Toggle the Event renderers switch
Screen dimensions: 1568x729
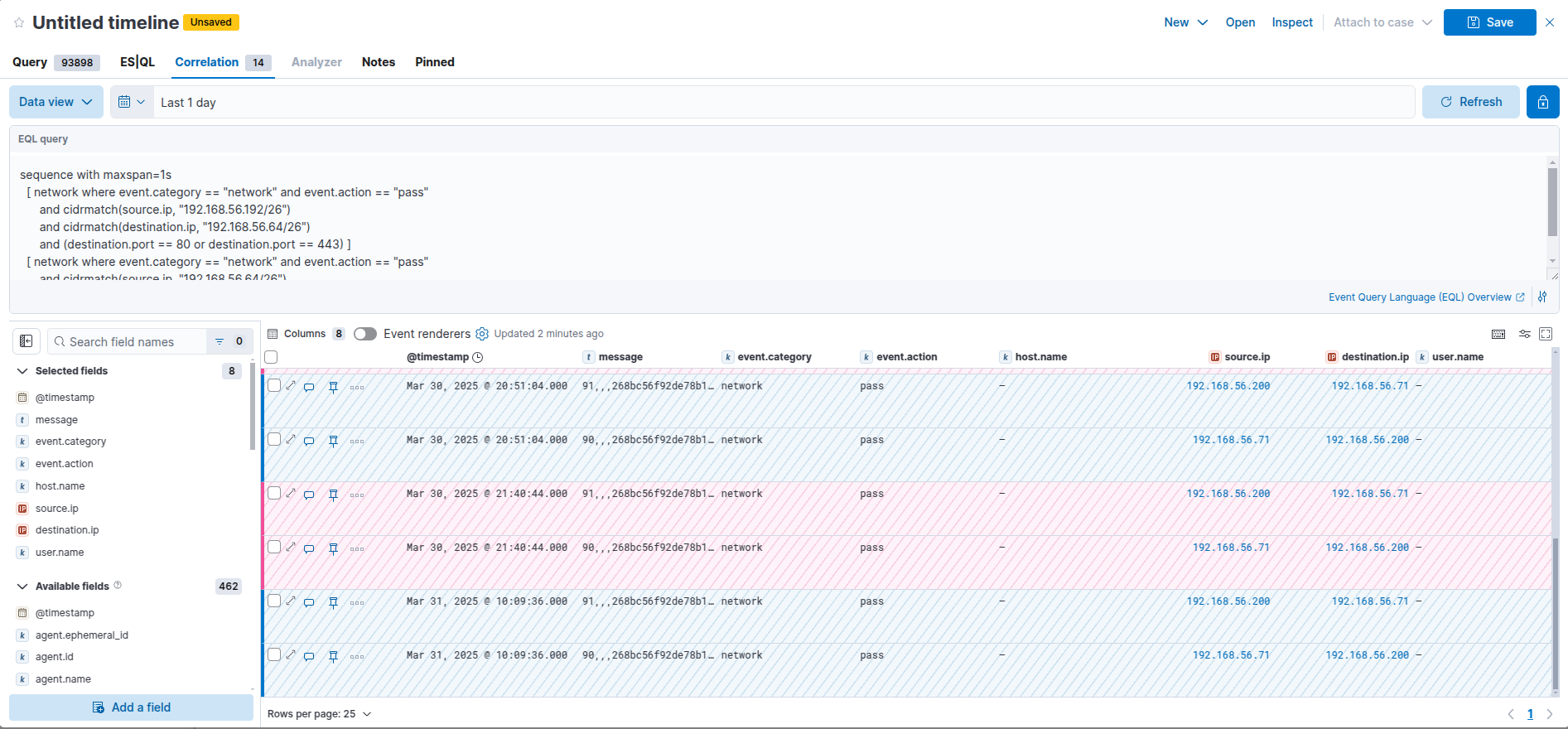pyautogui.click(x=365, y=334)
